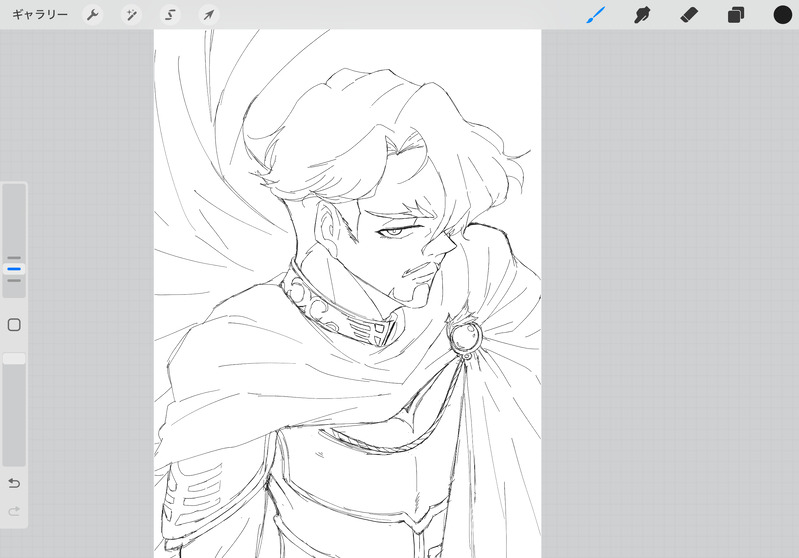Viewport: 799px width, 558px height.
Task: Open the Layers panel
Action: (x=736, y=15)
